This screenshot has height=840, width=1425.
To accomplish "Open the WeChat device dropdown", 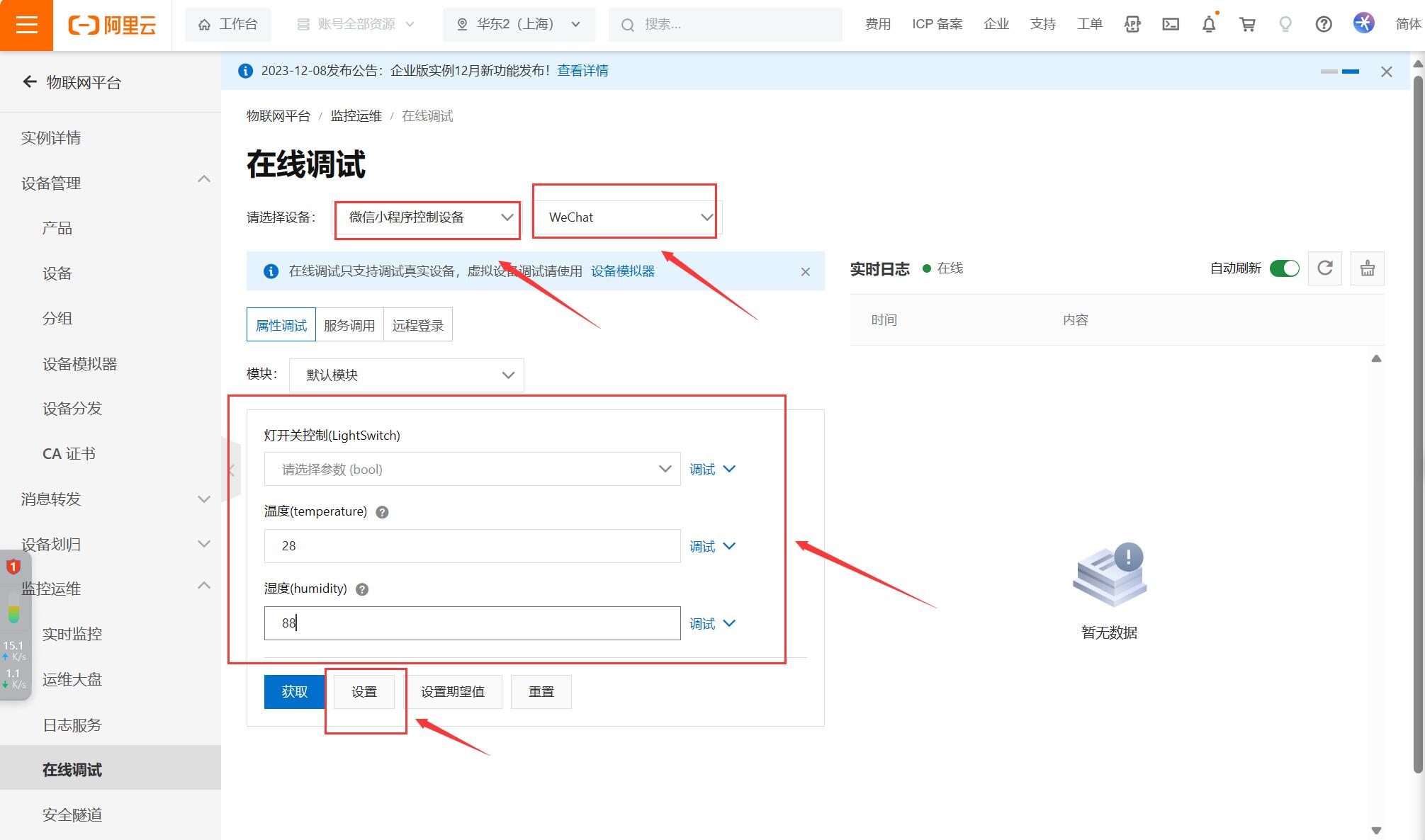I will click(x=627, y=217).
